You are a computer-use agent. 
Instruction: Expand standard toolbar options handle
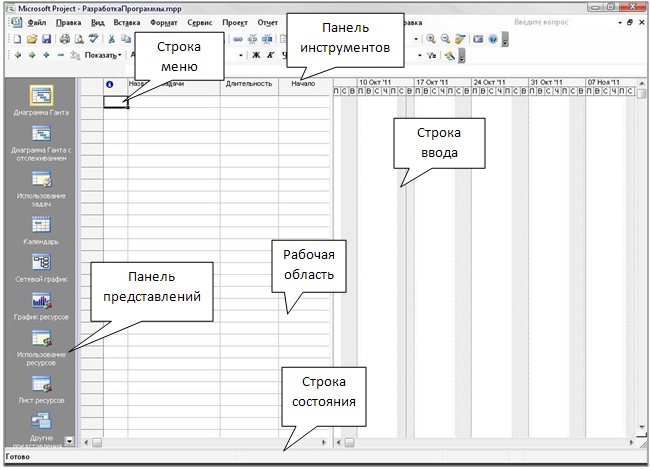505,39
